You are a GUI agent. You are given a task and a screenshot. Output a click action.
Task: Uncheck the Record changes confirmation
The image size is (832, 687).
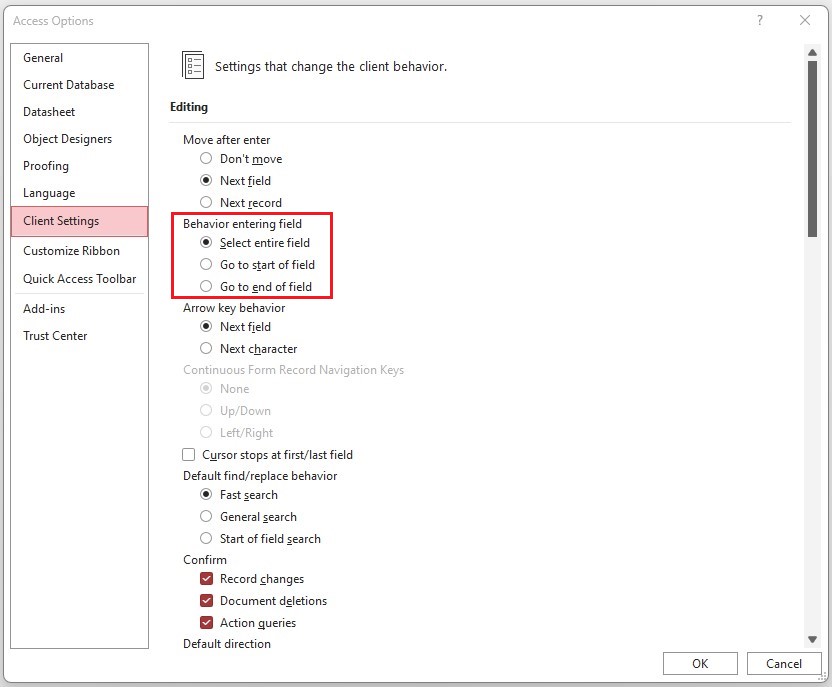[x=206, y=578]
